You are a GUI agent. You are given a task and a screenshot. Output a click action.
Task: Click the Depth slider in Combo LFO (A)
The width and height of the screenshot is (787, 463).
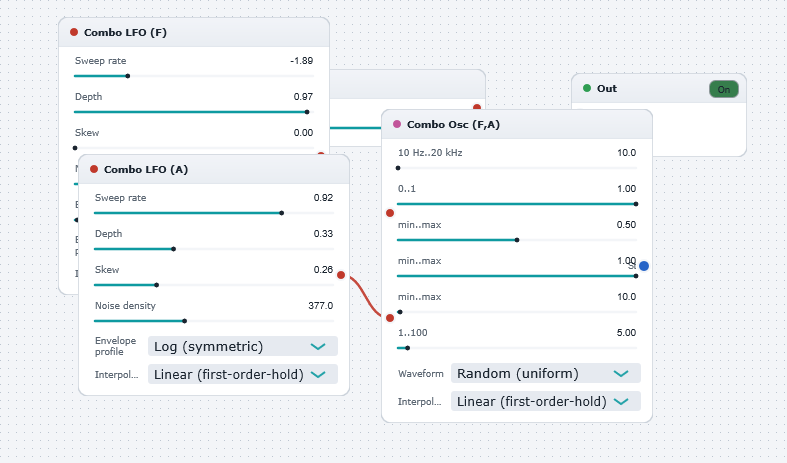click(x=214, y=249)
